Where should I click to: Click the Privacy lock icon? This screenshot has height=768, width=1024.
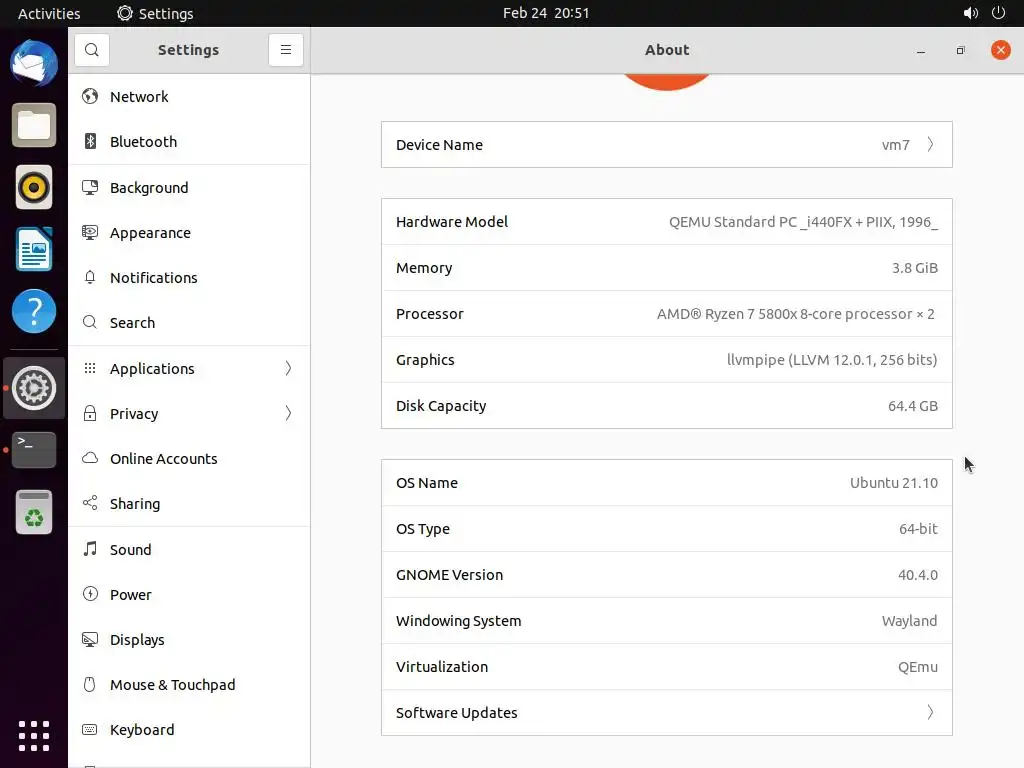pos(90,413)
